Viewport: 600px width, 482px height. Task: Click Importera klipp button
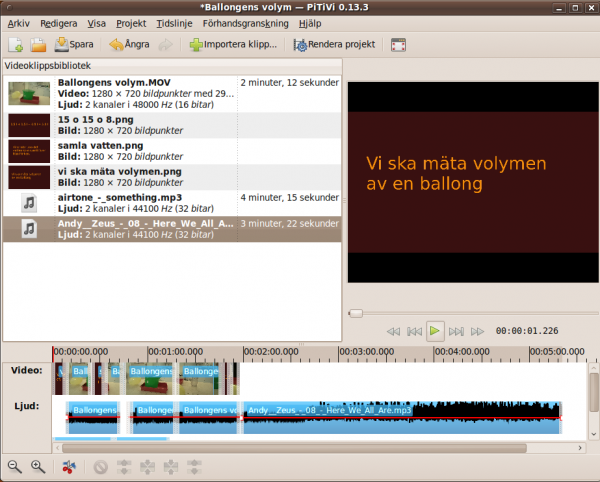point(233,45)
